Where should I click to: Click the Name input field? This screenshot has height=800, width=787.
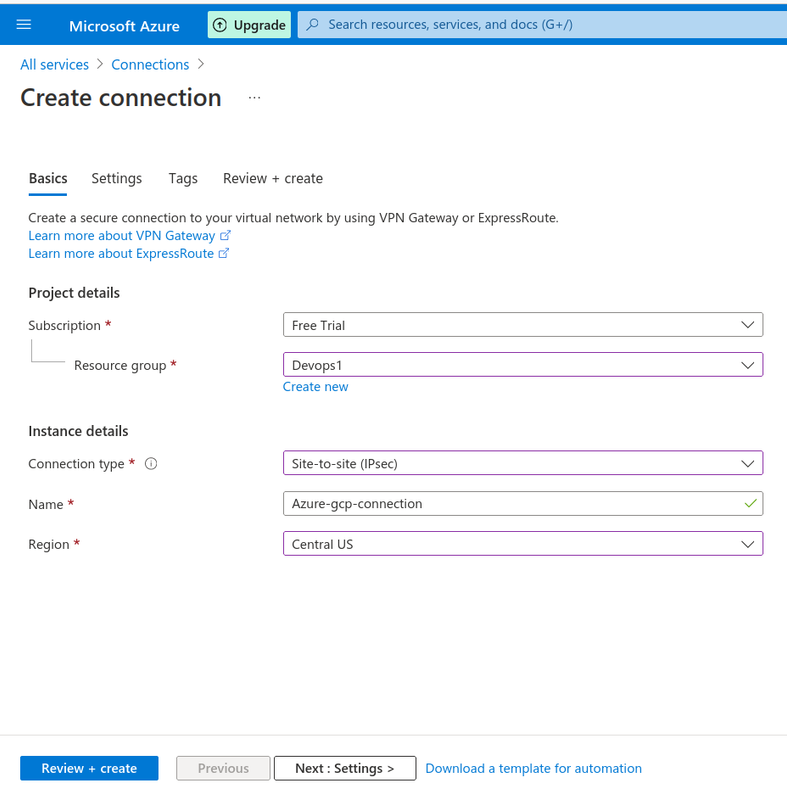(x=523, y=504)
